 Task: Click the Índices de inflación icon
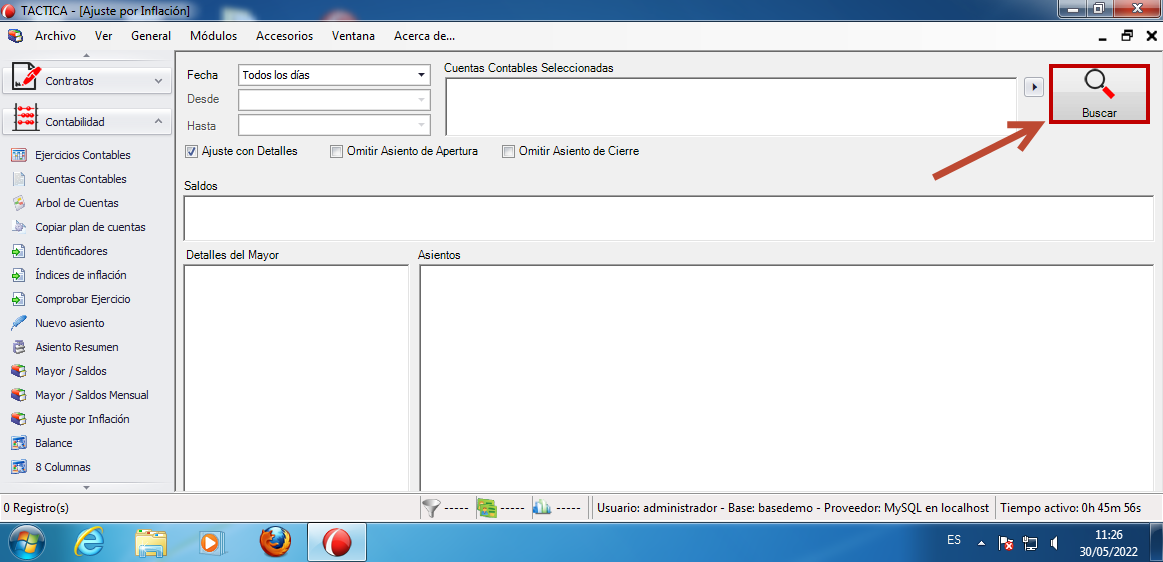tap(19, 275)
